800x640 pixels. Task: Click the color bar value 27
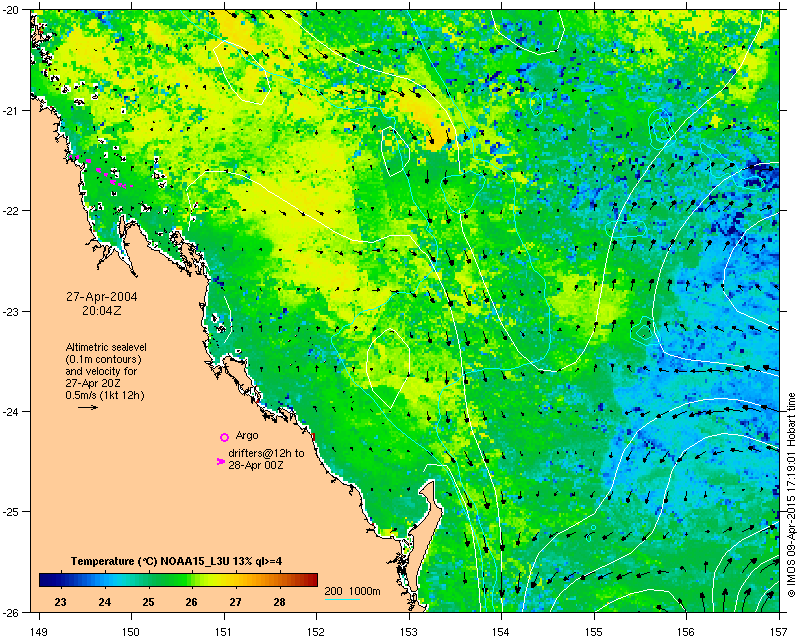click(235, 602)
